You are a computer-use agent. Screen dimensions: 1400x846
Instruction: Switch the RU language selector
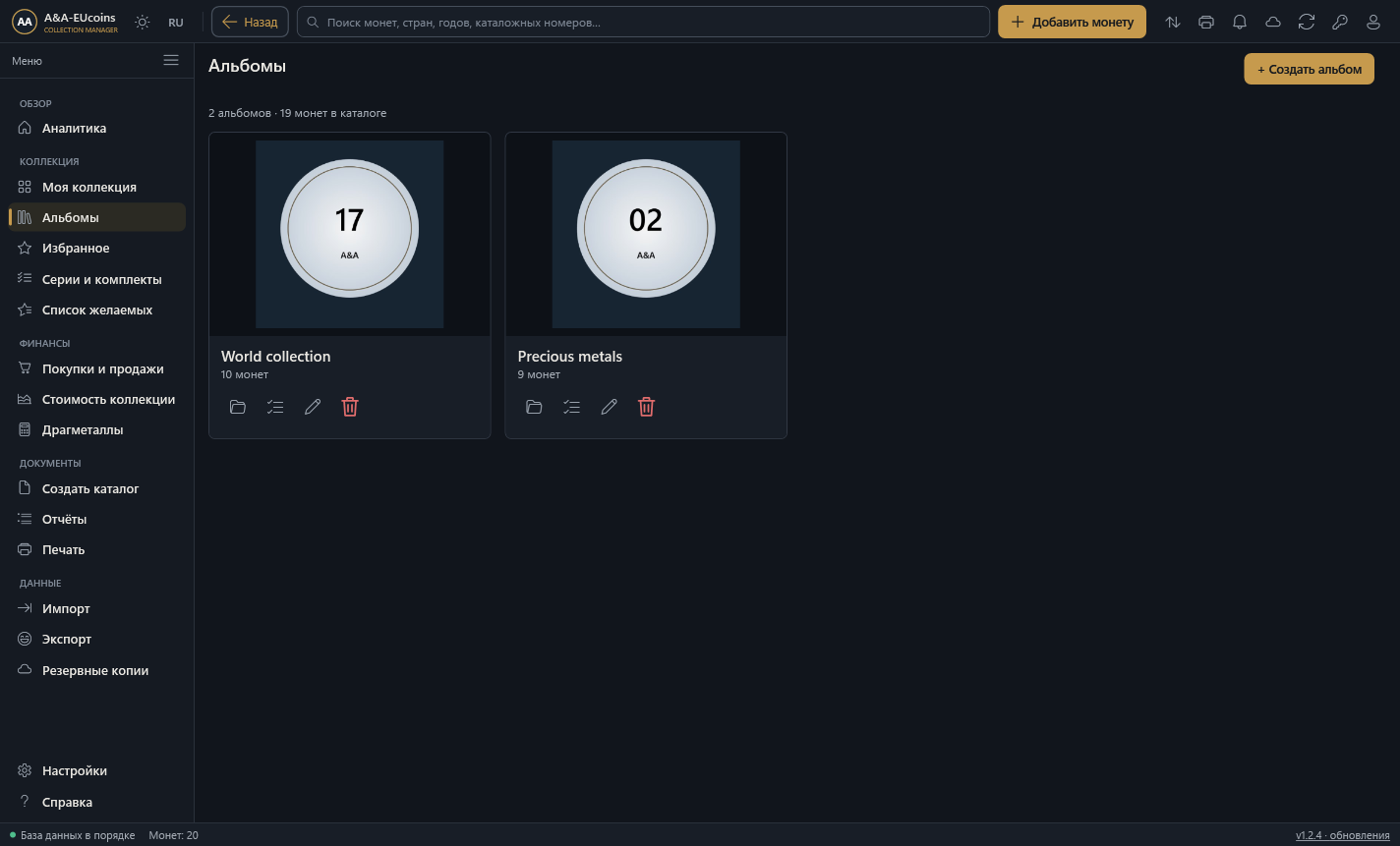[x=176, y=22]
